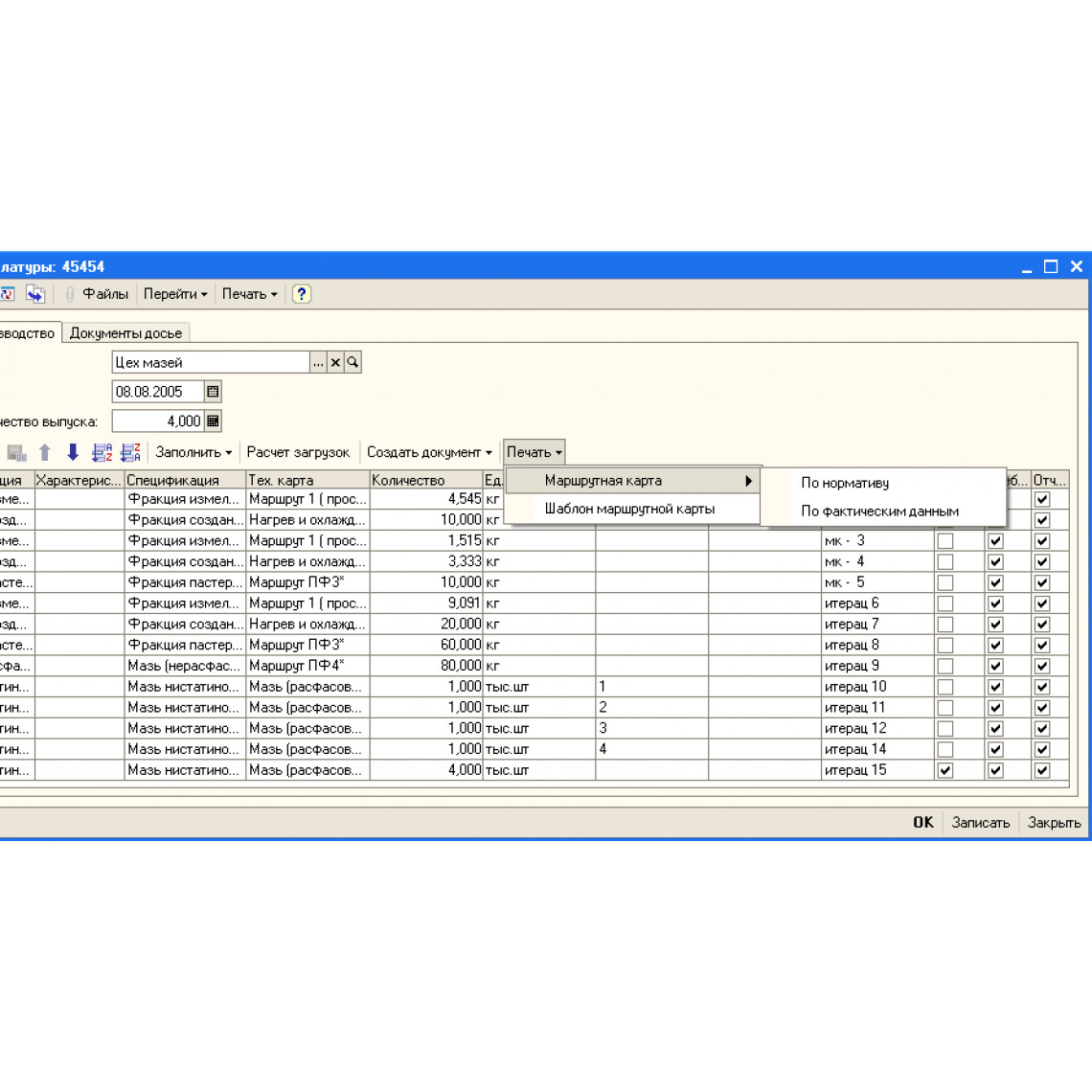Sort table descending Z-A icon

[x=130, y=453]
